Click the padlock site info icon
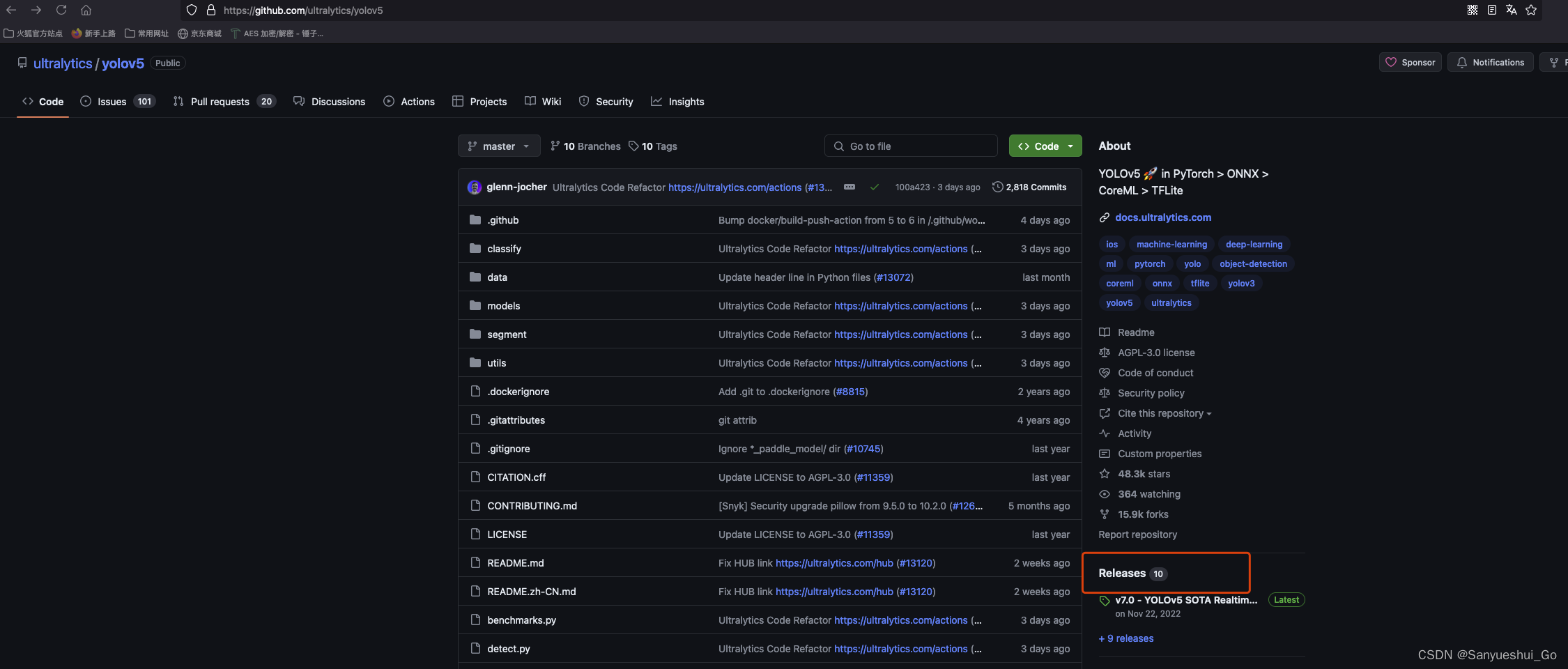 (x=211, y=10)
